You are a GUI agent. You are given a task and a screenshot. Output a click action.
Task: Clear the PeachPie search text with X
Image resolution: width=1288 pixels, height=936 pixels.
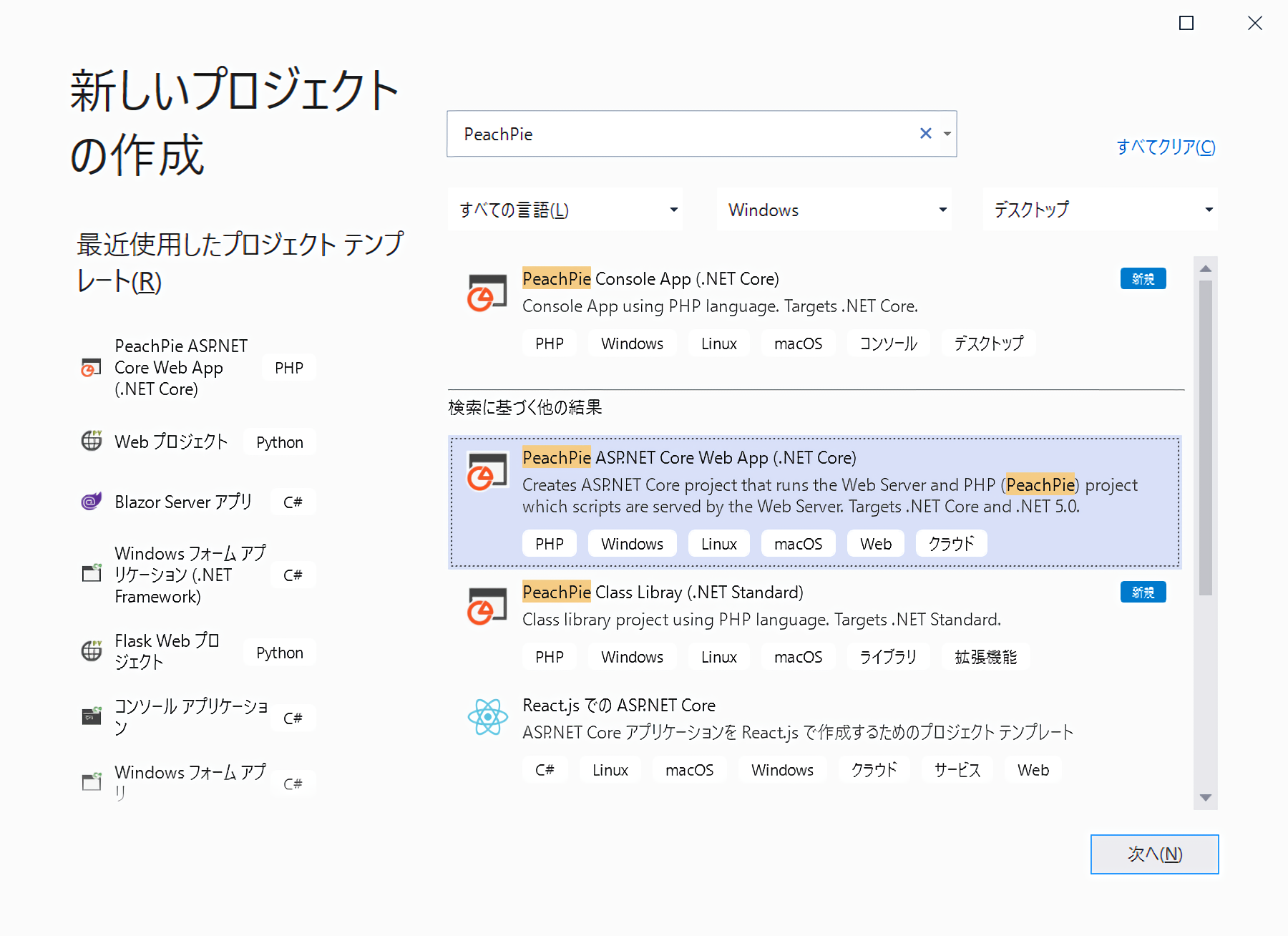pyautogui.click(x=925, y=134)
